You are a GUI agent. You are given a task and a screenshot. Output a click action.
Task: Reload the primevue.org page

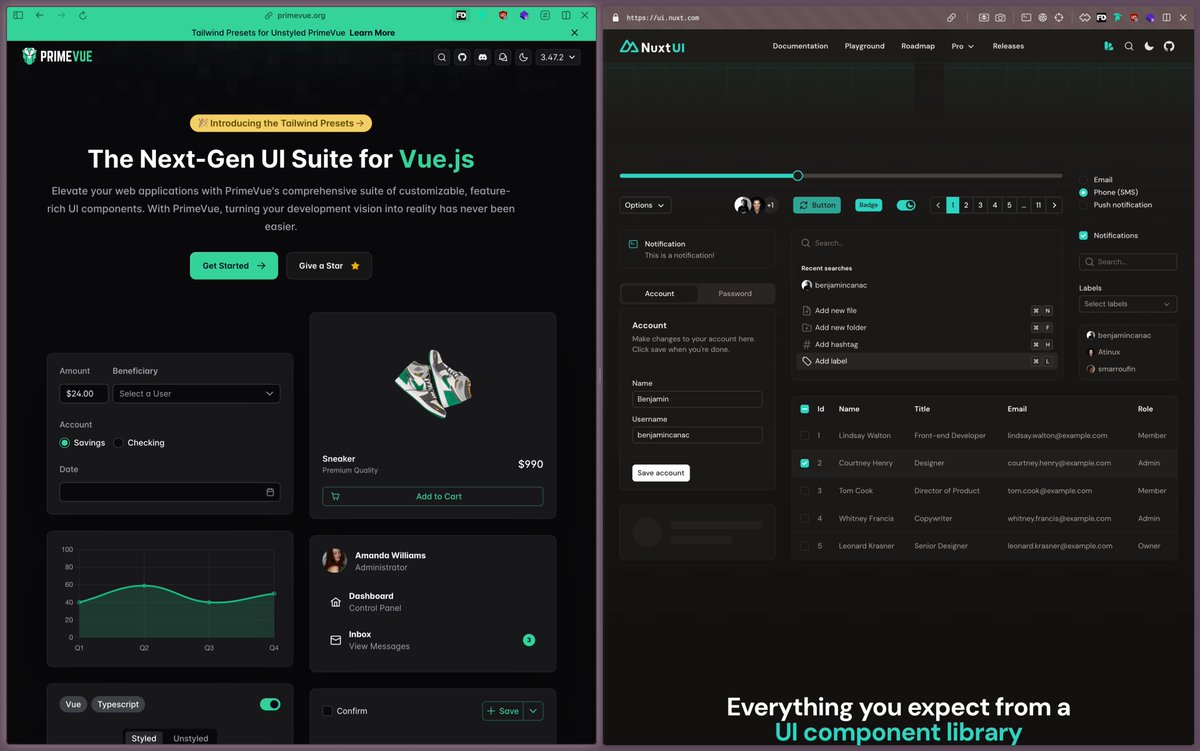click(82, 16)
